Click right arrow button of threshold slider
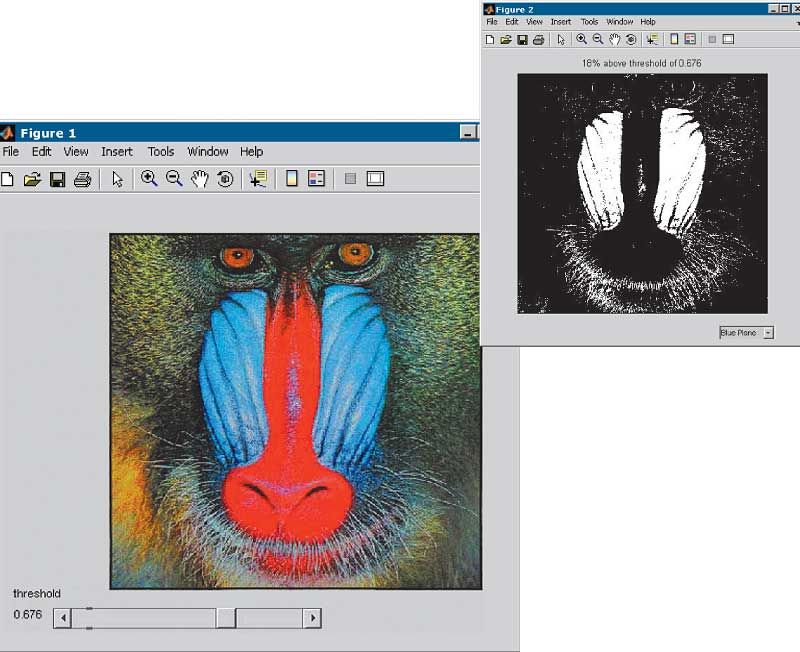This screenshot has height=652, width=800. click(x=312, y=619)
